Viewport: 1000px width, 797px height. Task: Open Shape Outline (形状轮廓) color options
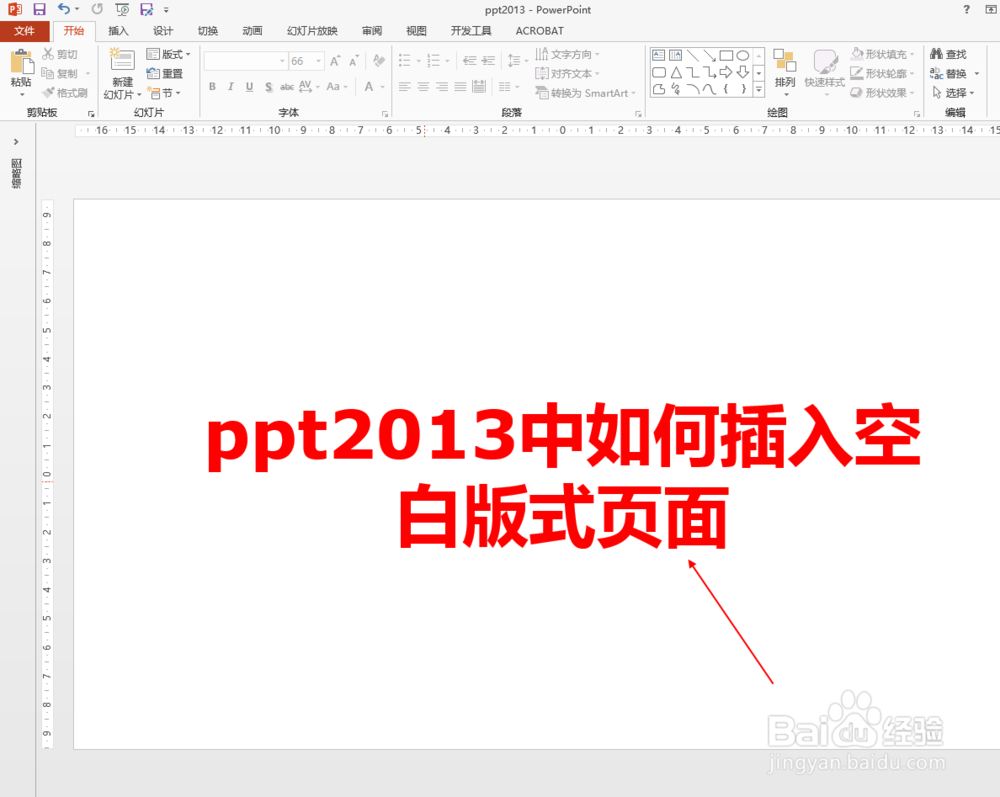click(x=883, y=73)
